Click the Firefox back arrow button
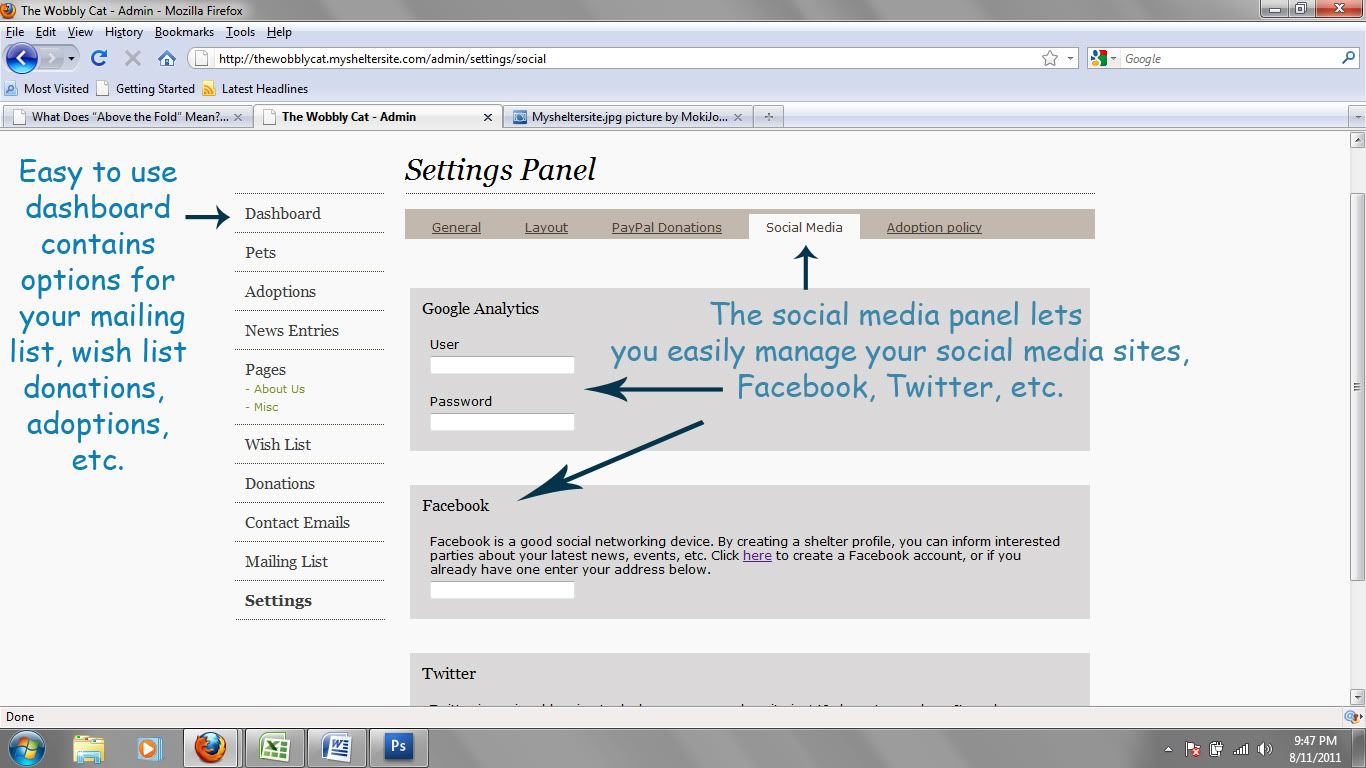Viewport: 1366px width, 768px height. pos(22,58)
